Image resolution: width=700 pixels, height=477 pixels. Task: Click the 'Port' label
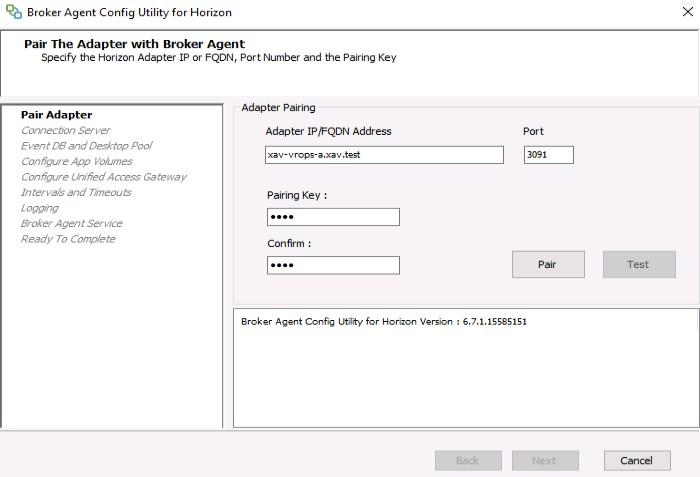533,131
